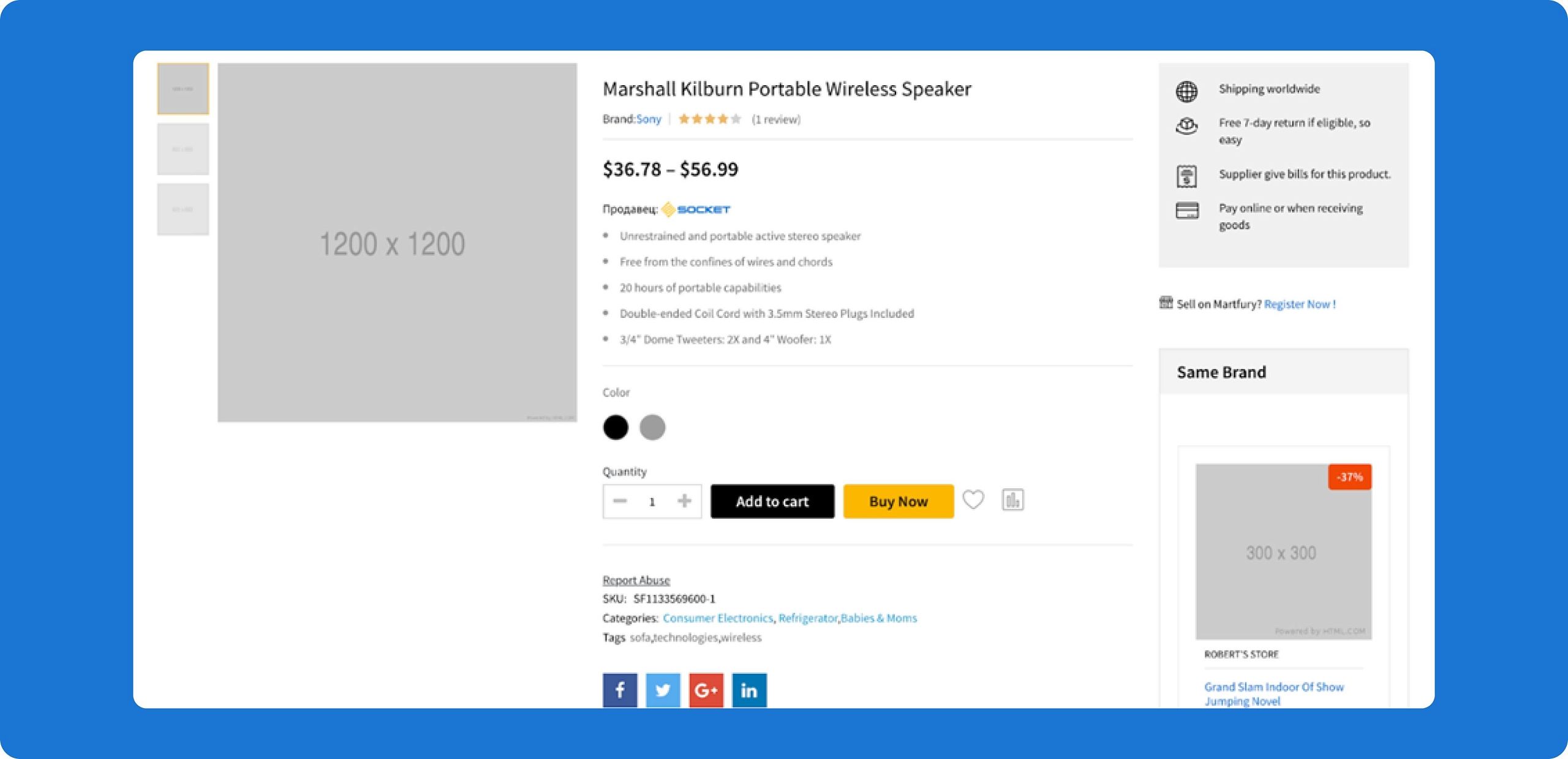Image resolution: width=1568 pixels, height=759 pixels.
Task: Click the Add to cart button
Action: [772, 501]
